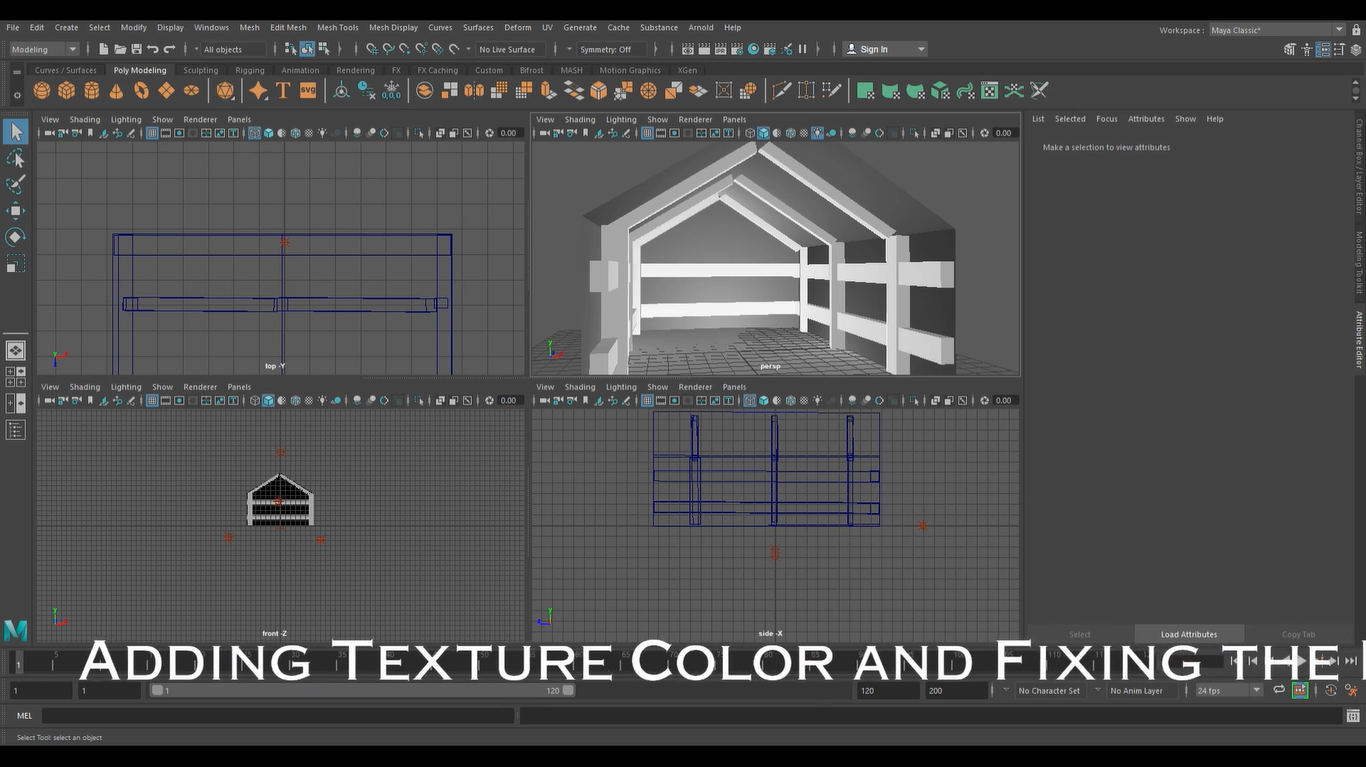Viewport: 1366px width, 767px height.
Task: Click the Load Attributes button
Action: click(1188, 633)
